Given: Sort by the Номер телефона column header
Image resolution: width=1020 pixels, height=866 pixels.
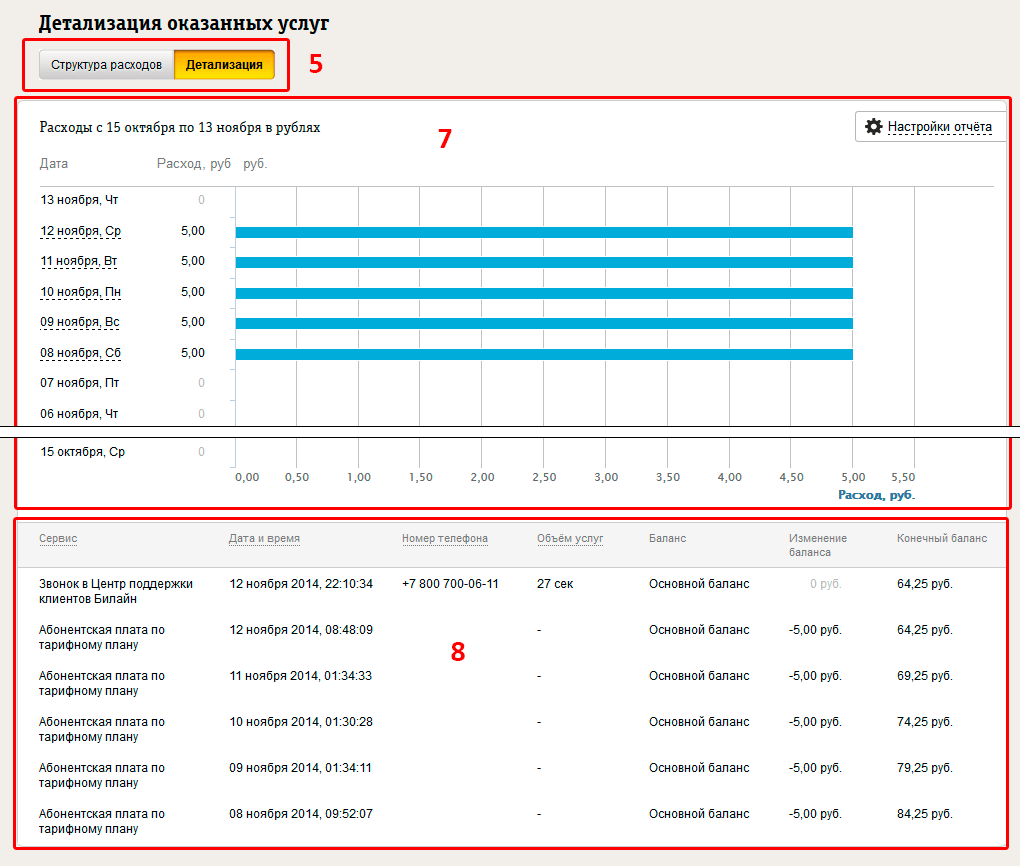Looking at the screenshot, I should [x=445, y=539].
